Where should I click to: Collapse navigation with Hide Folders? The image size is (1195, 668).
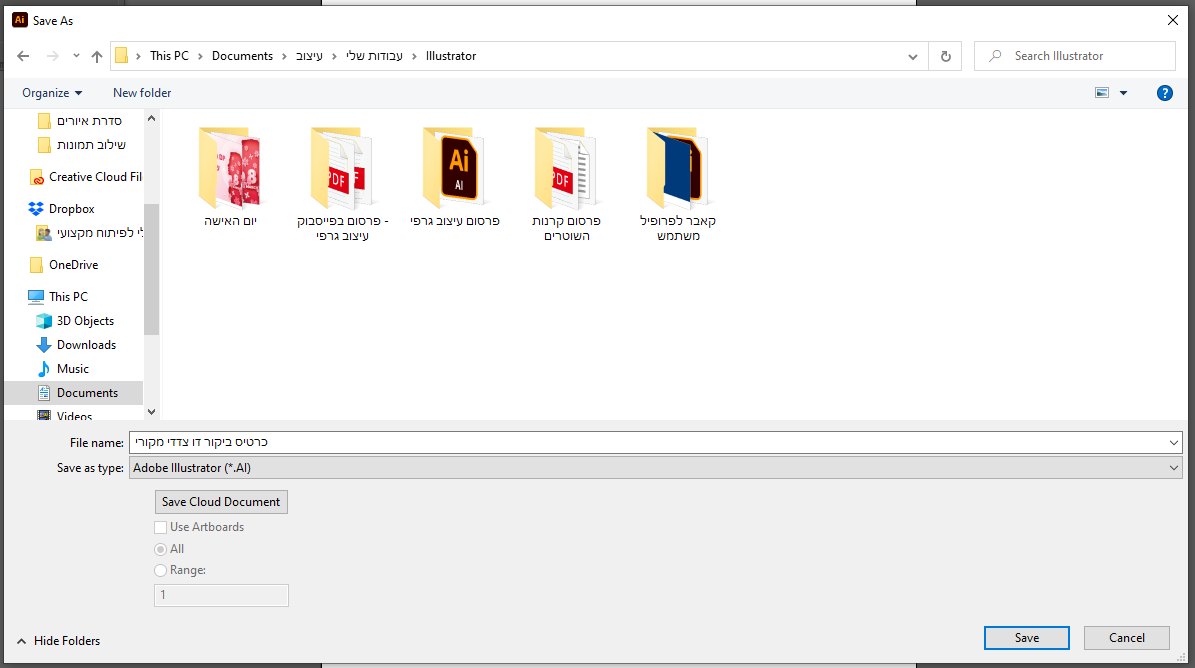tap(59, 641)
